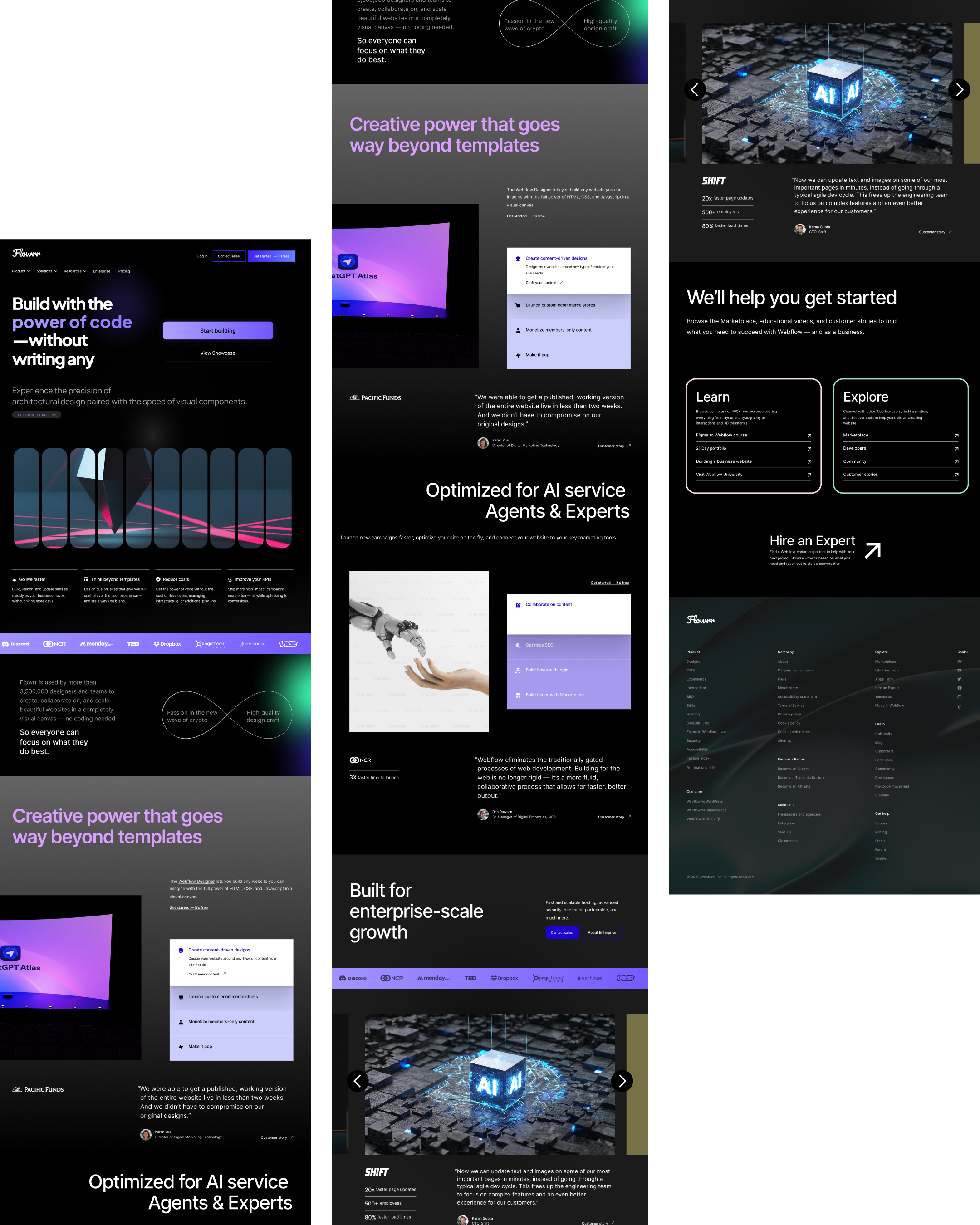Viewport: 980px width, 1225px height.
Task: Click the magnifier icon beside Optimize SEO
Action: pos(518,646)
